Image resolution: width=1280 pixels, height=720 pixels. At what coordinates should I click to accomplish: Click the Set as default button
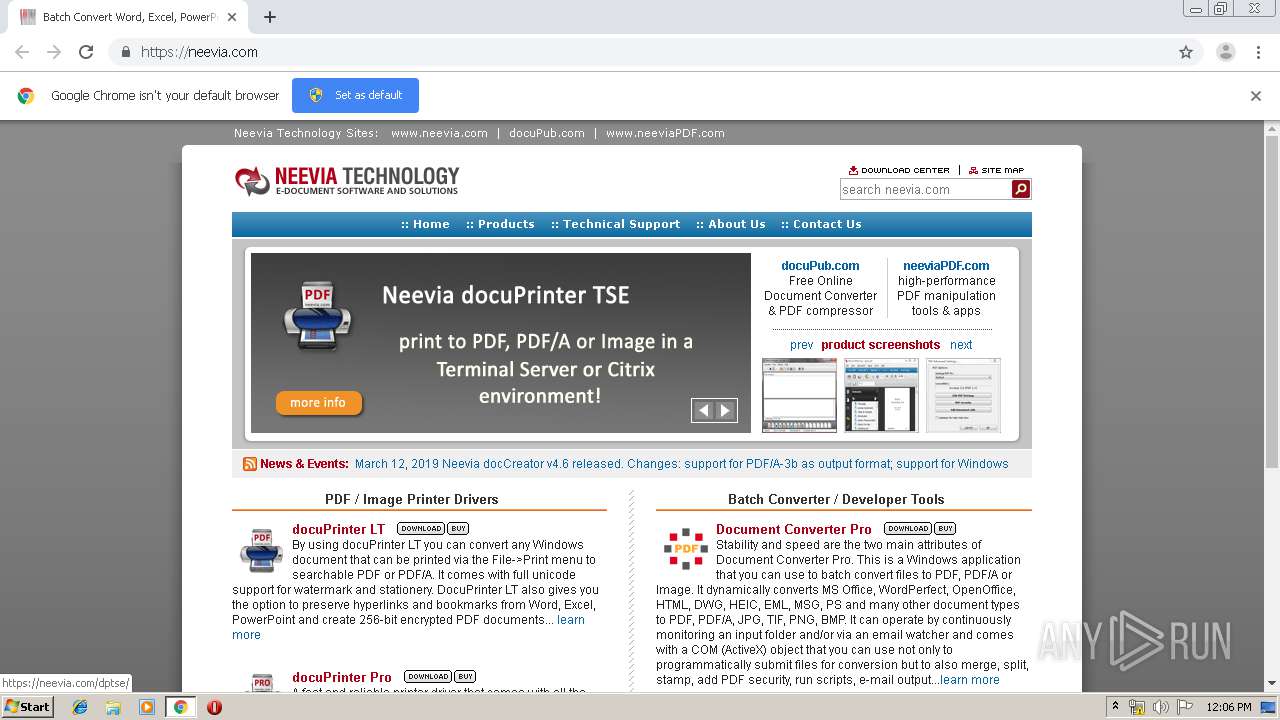click(355, 95)
